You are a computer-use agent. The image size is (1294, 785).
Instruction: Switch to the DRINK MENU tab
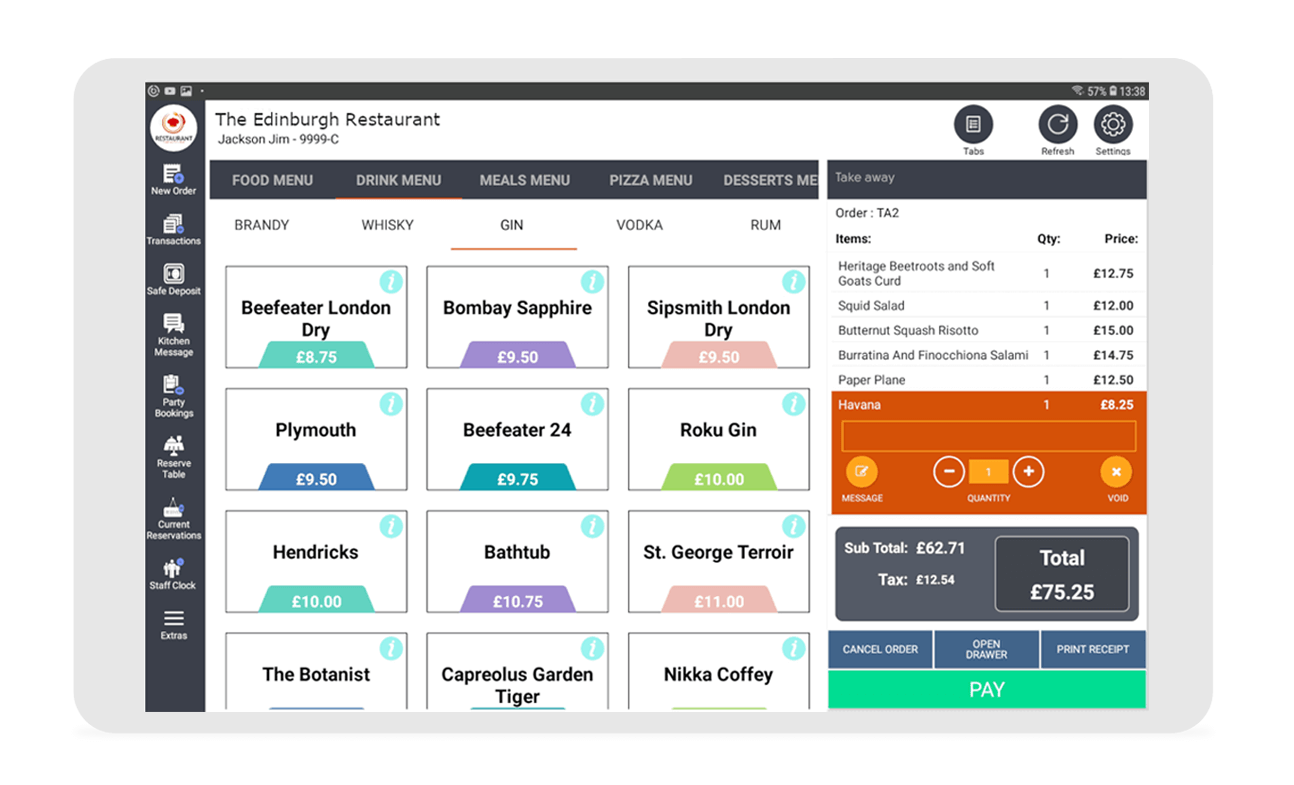tap(398, 180)
